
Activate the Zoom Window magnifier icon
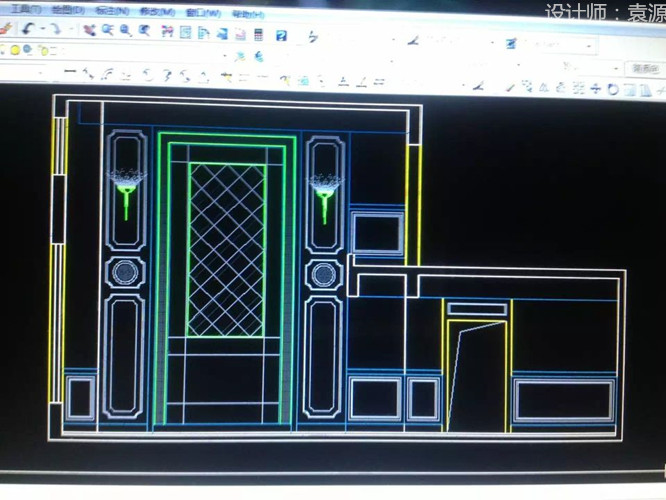click(x=125, y=31)
